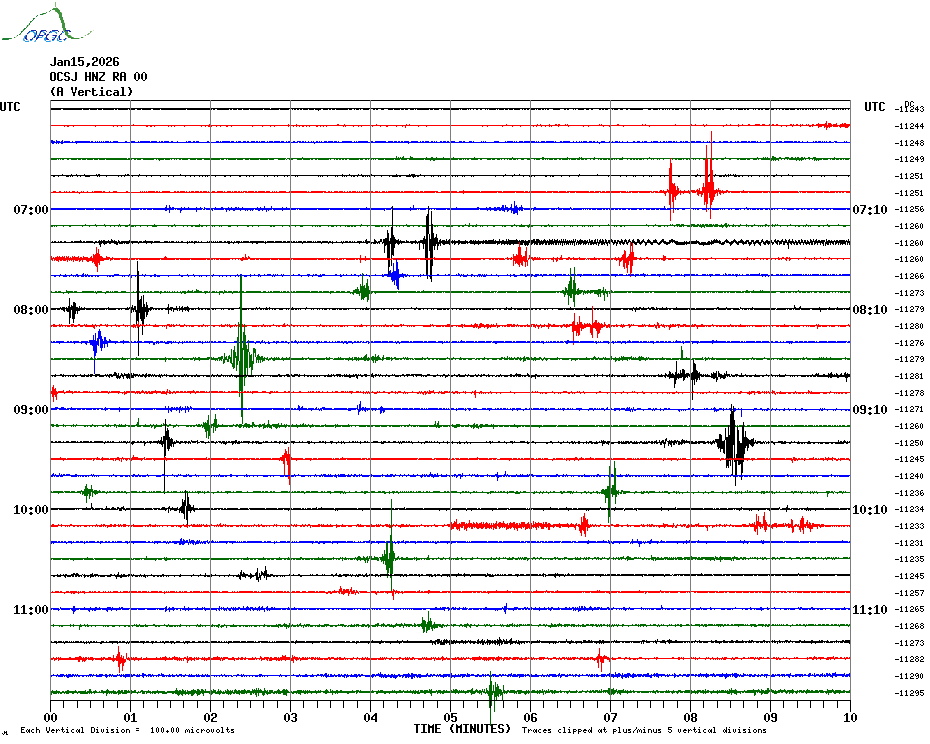Screen dimensions: 930x744
Task: Select the Jan15,2026 date label
Action: [84, 62]
